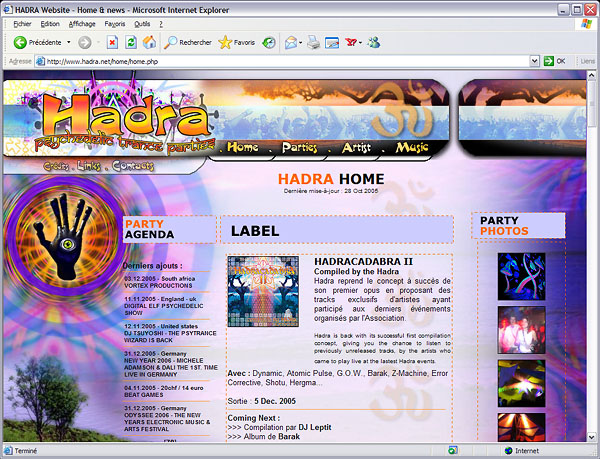The height and width of the screenshot is (459, 600).
Task: Open the Affichage menu
Action: (82, 24)
